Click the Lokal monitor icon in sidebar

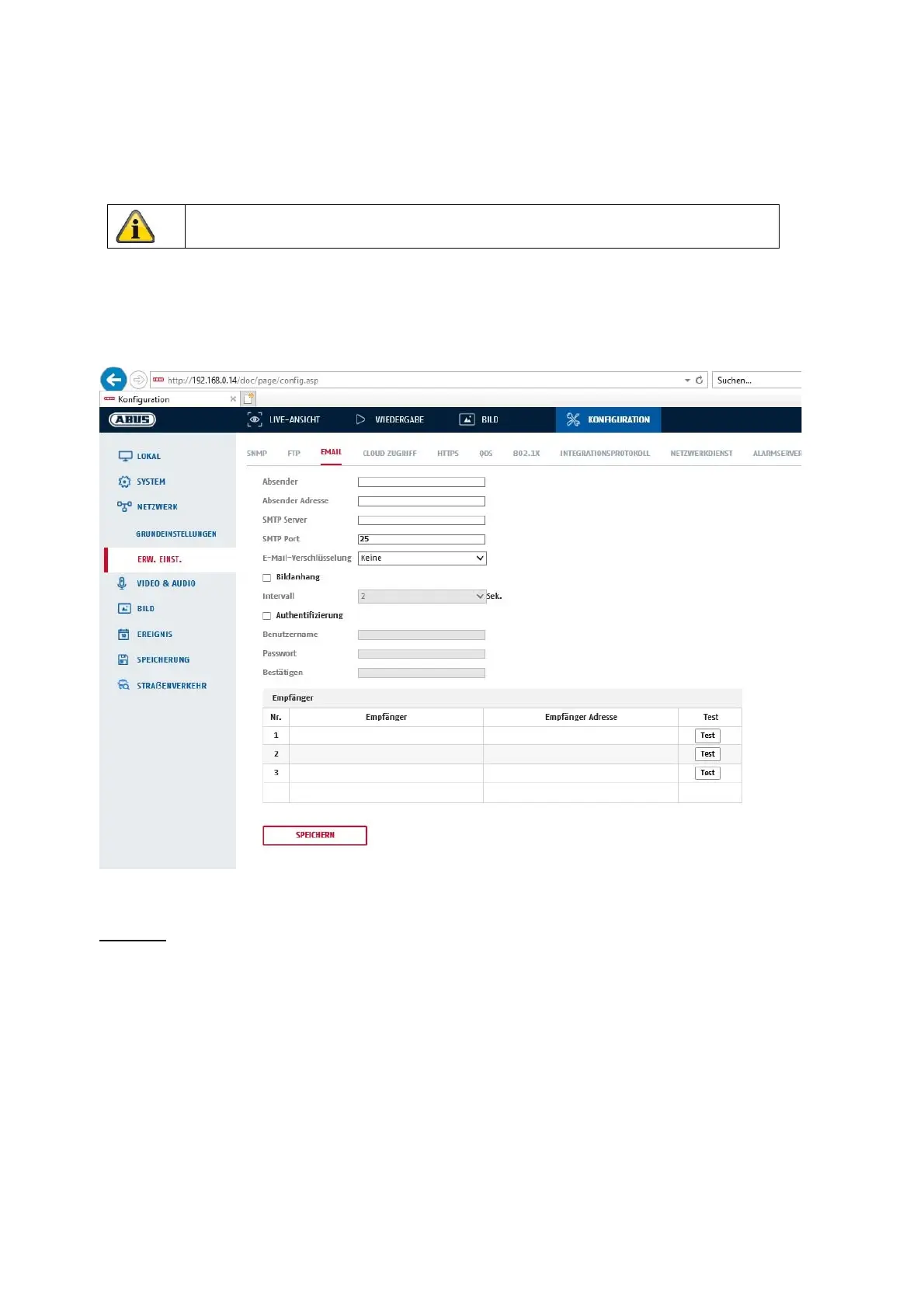click(x=125, y=456)
